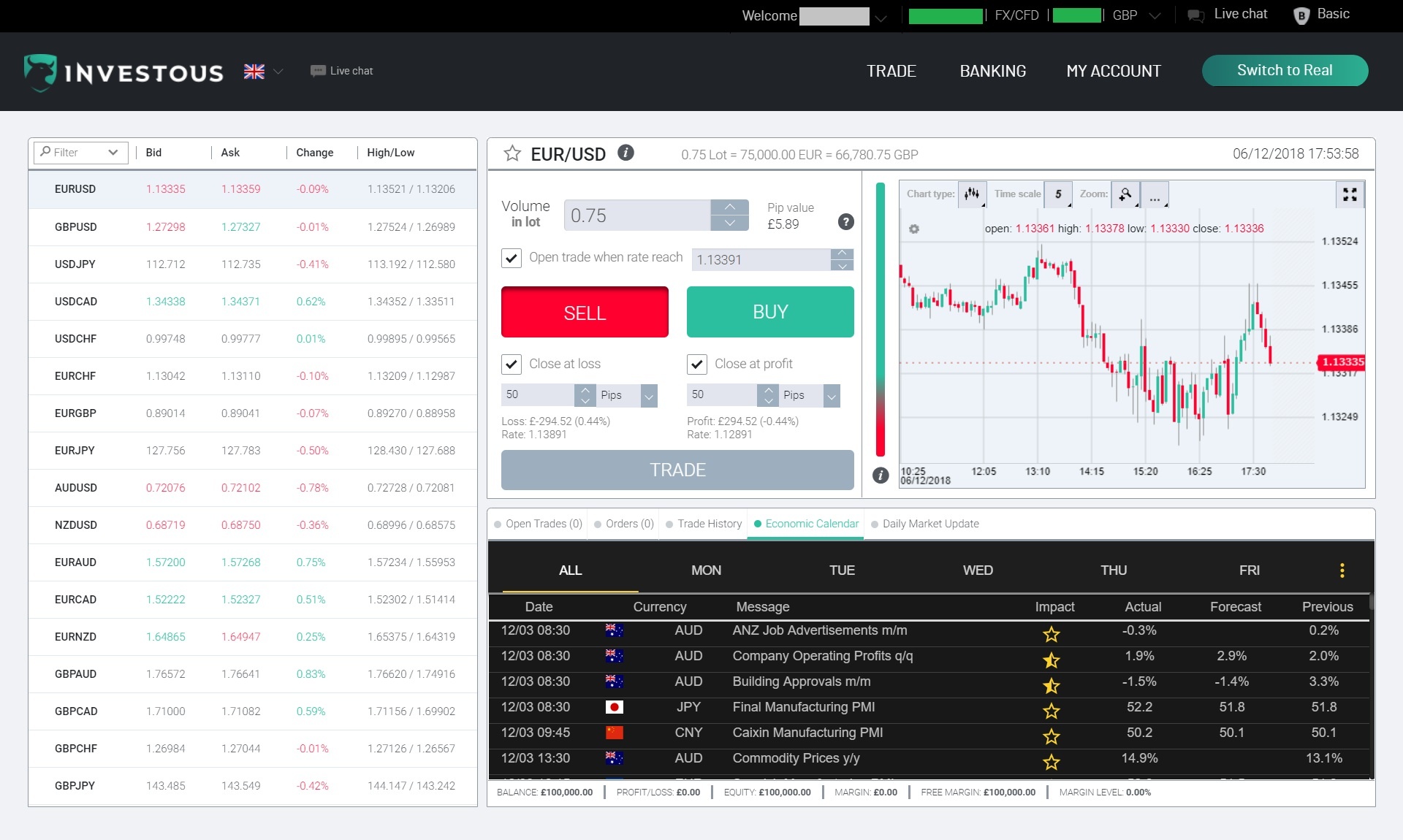Click info icon next to EUR/USD title
This screenshot has height=840, width=1403.
pyautogui.click(x=626, y=153)
